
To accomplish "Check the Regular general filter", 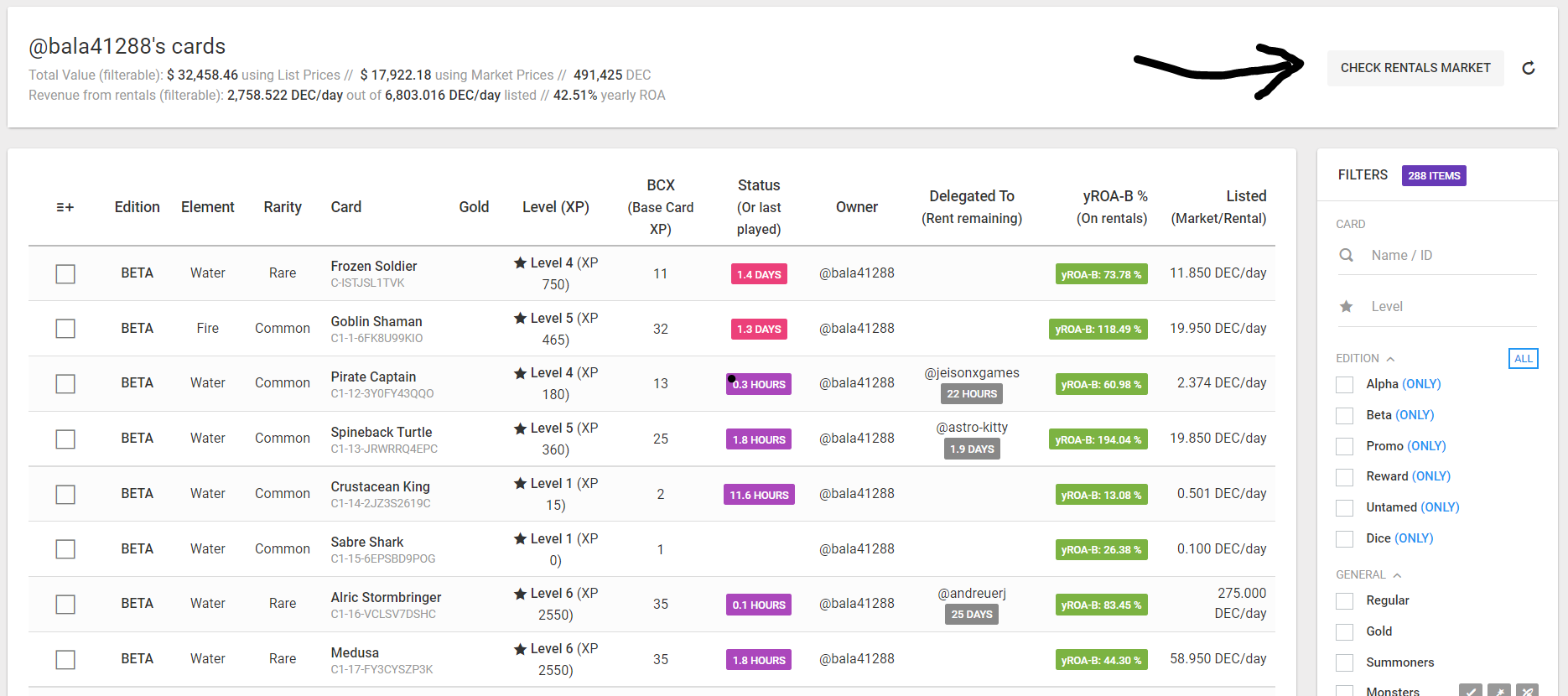I will point(1345,600).
